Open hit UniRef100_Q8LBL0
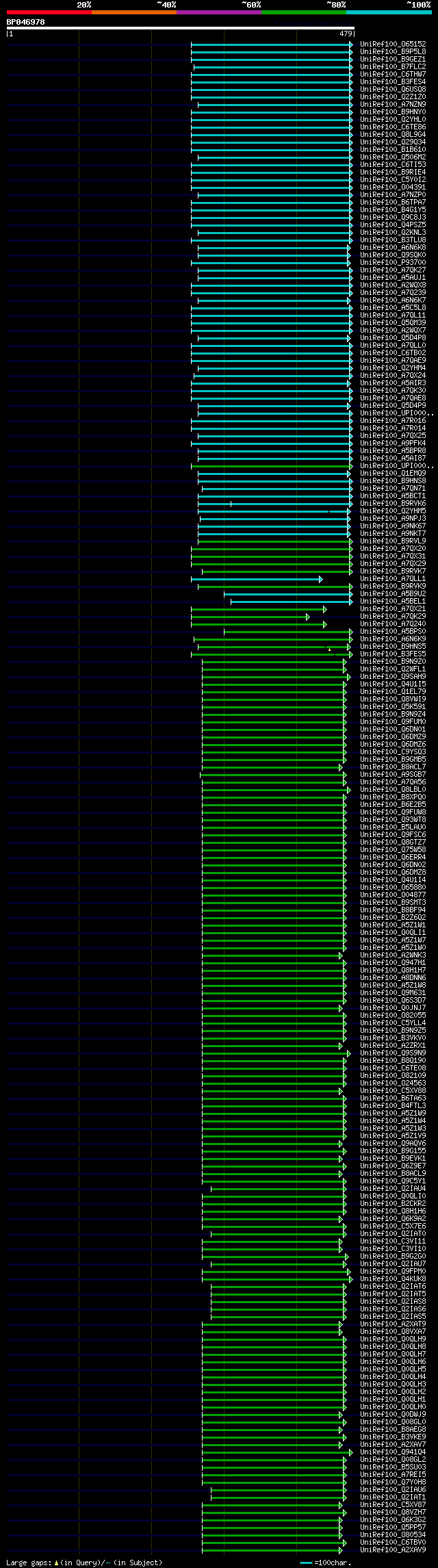Viewport: 438px width, 1568px height. pos(393,790)
